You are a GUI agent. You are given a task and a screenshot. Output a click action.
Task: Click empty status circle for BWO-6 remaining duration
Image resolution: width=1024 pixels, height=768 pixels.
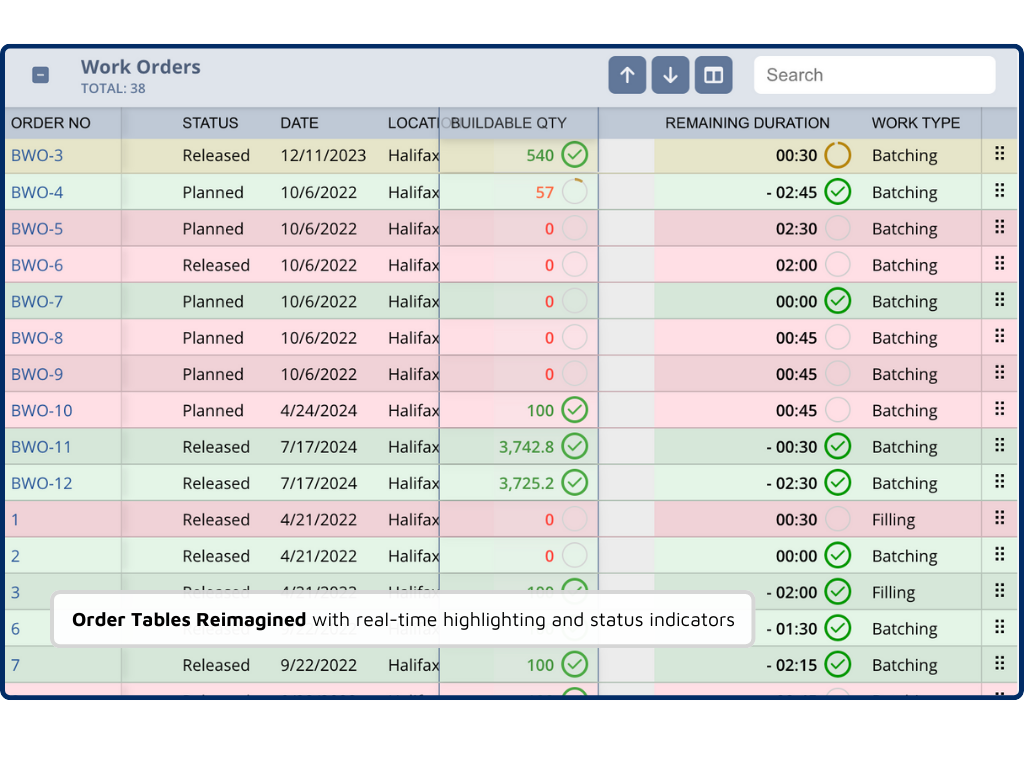(838, 265)
